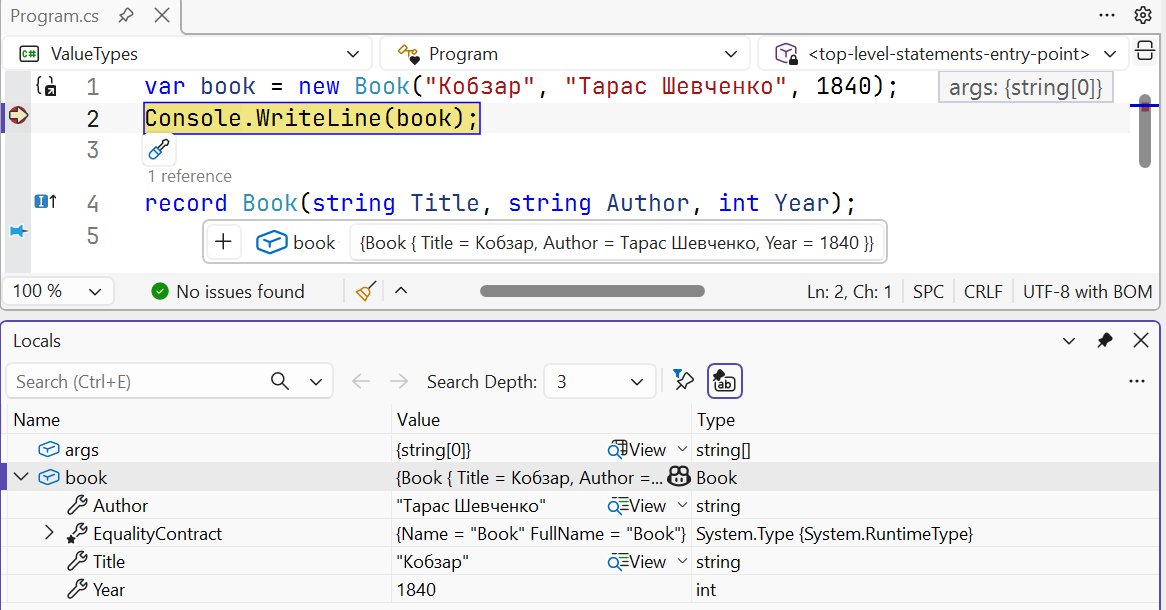
Task: Close the Program.cs tab
Action: [x=161, y=16]
